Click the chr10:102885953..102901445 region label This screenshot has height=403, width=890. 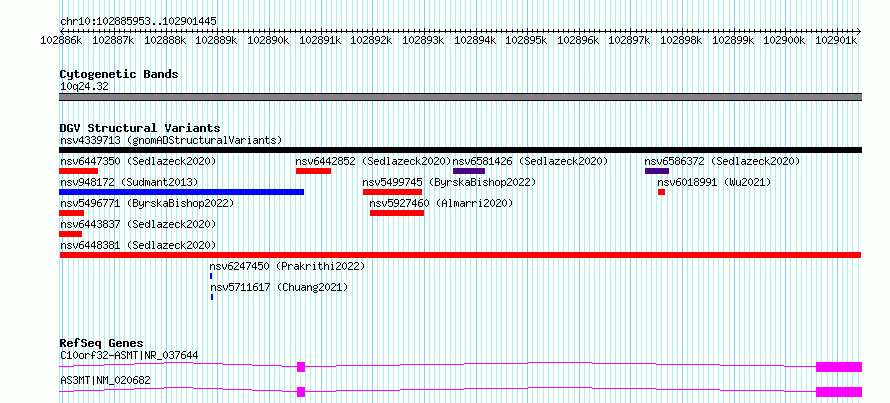click(x=138, y=22)
